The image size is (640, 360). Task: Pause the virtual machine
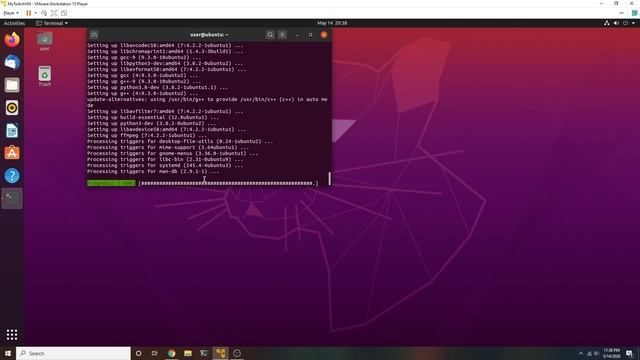[29, 13]
